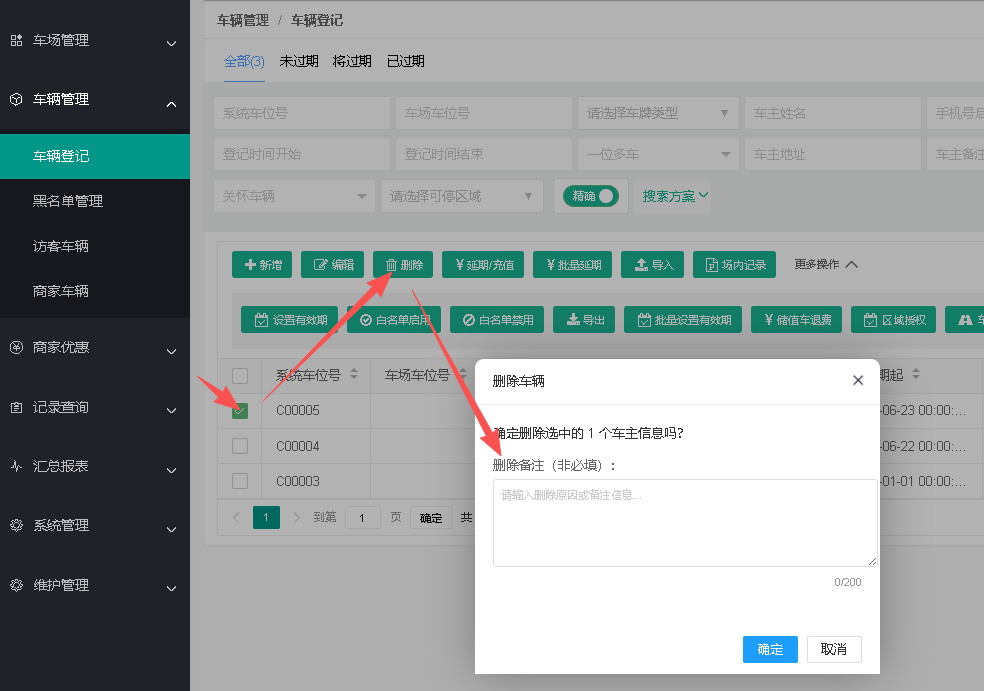
Task: Open 黑名单管理 in the sidebar
Action: pos(68,201)
